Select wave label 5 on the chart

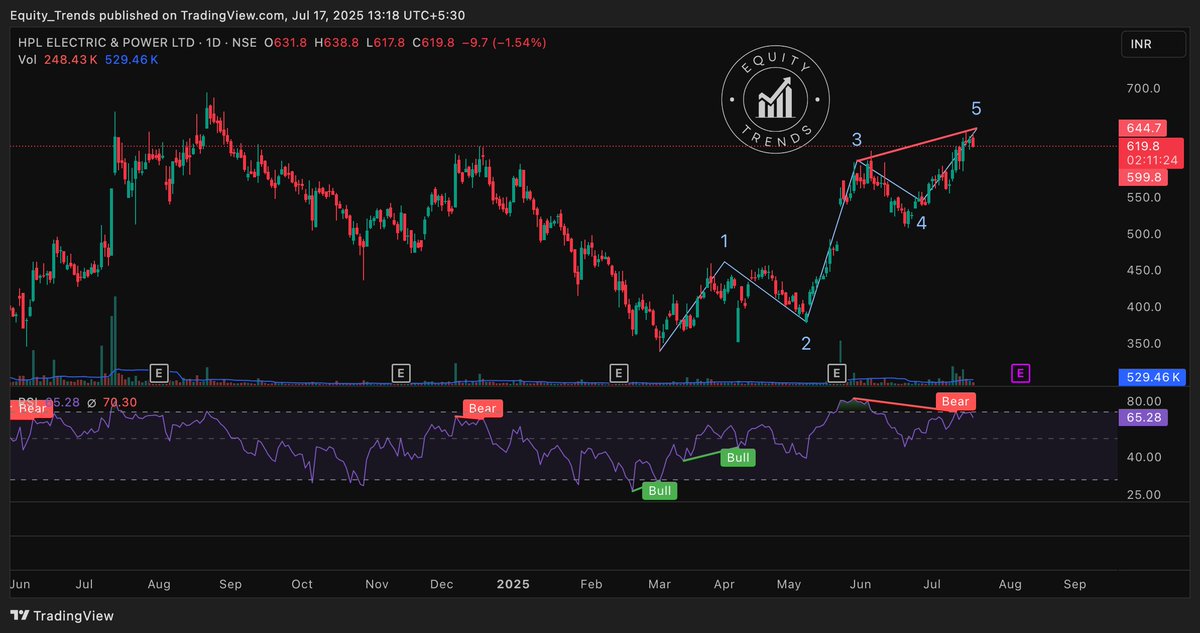point(976,108)
